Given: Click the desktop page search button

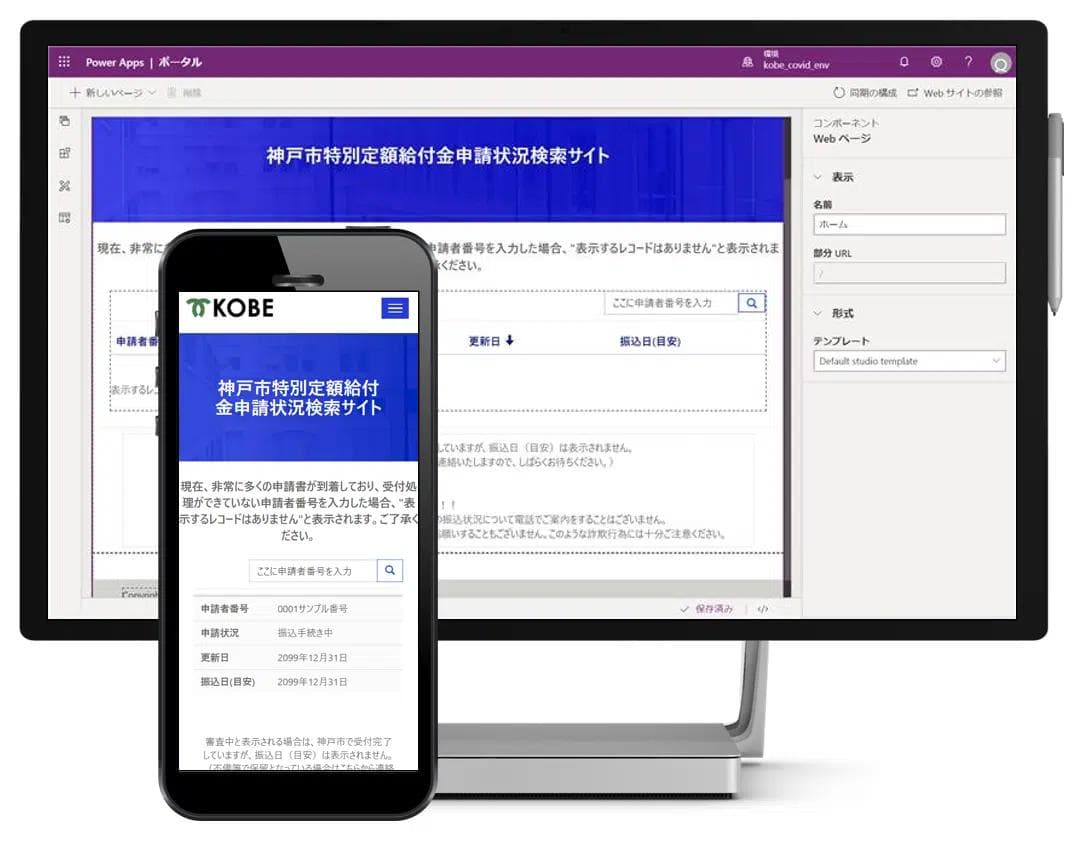Looking at the screenshot, I should coord(751,302).
